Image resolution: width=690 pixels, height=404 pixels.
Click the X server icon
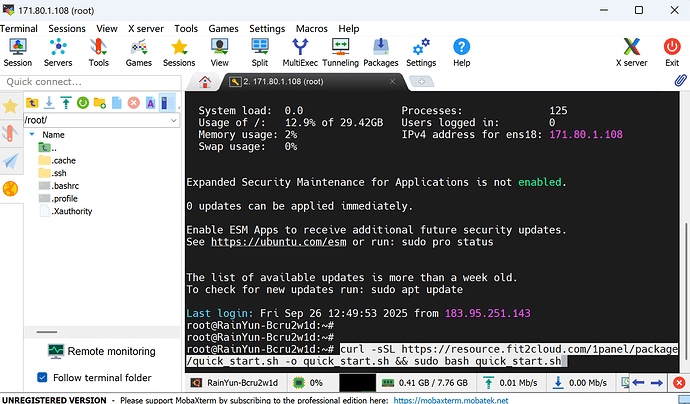click(x=628, y=52)
